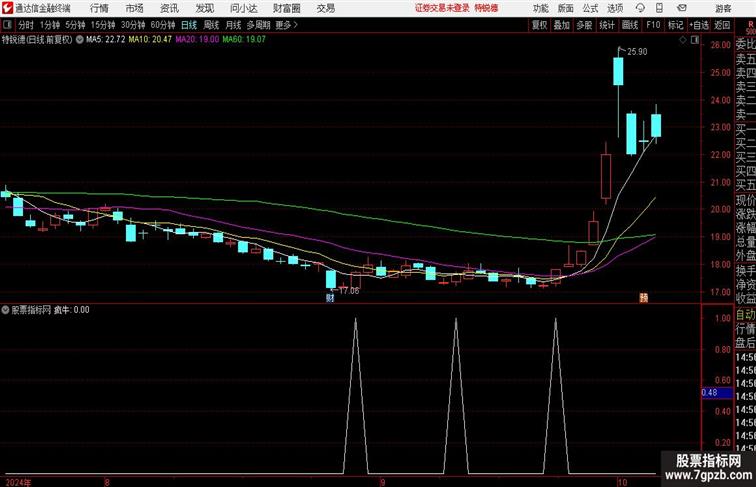Click the MA60: 19.07 indicator value

point(244,40)
